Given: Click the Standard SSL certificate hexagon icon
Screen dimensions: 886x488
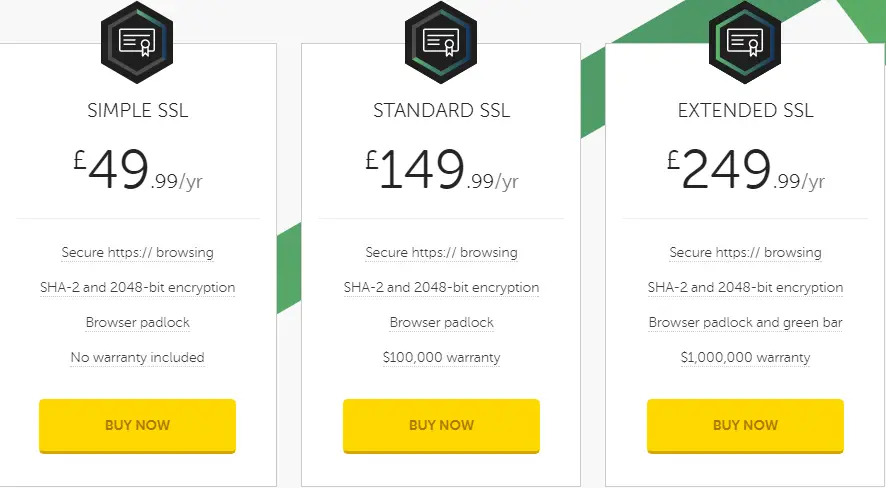Looking at the screenshot, I should [x=441, y=42].
